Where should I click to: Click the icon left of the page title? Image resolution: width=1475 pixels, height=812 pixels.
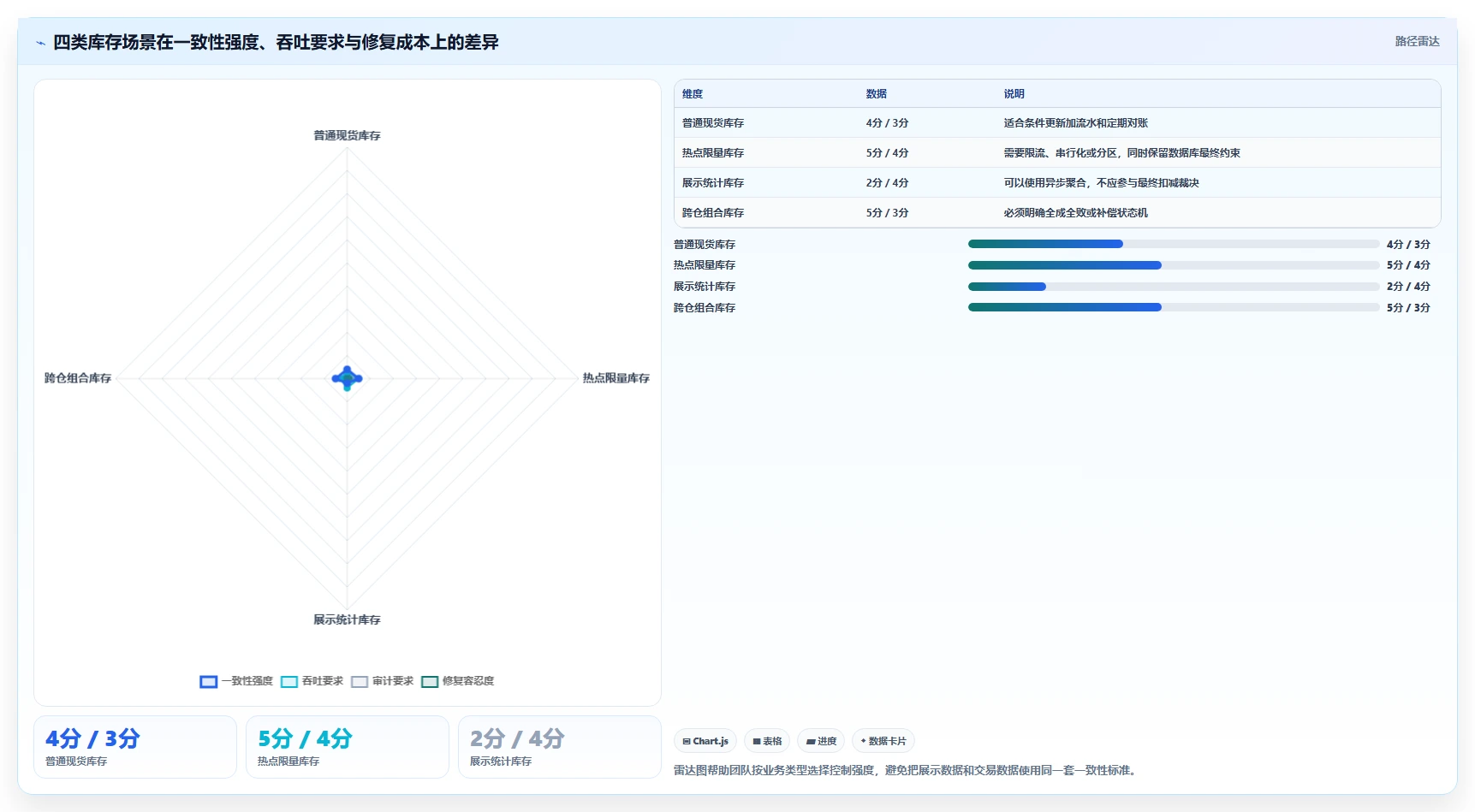click(x=40, y=43)
